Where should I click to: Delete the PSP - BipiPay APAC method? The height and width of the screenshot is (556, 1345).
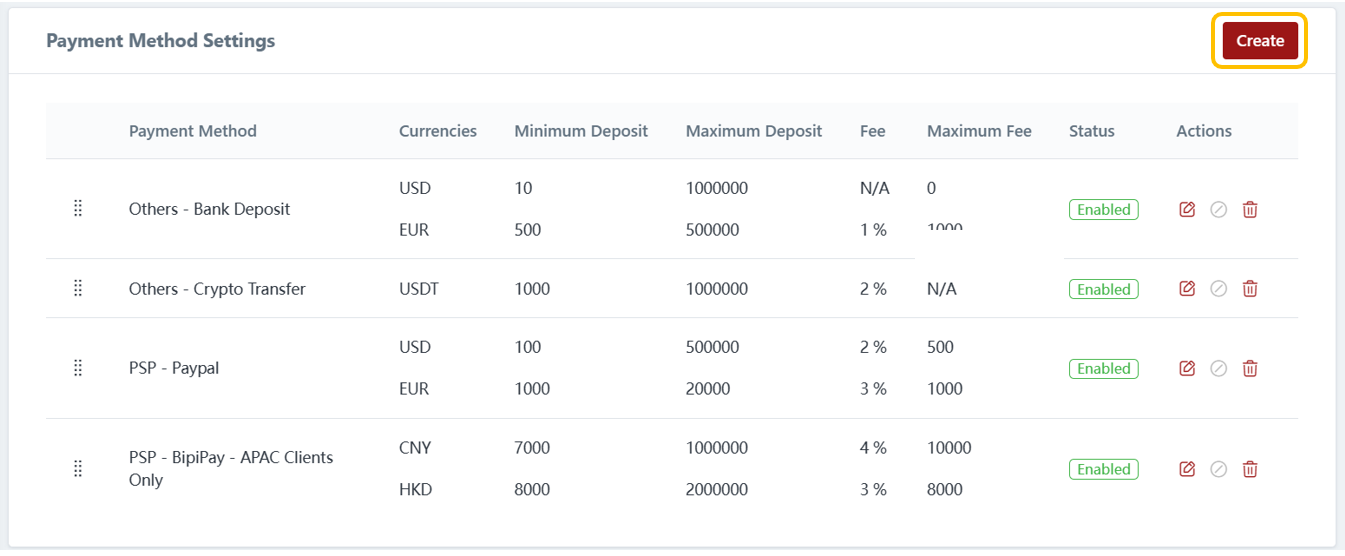click(x=1249, y=468)
